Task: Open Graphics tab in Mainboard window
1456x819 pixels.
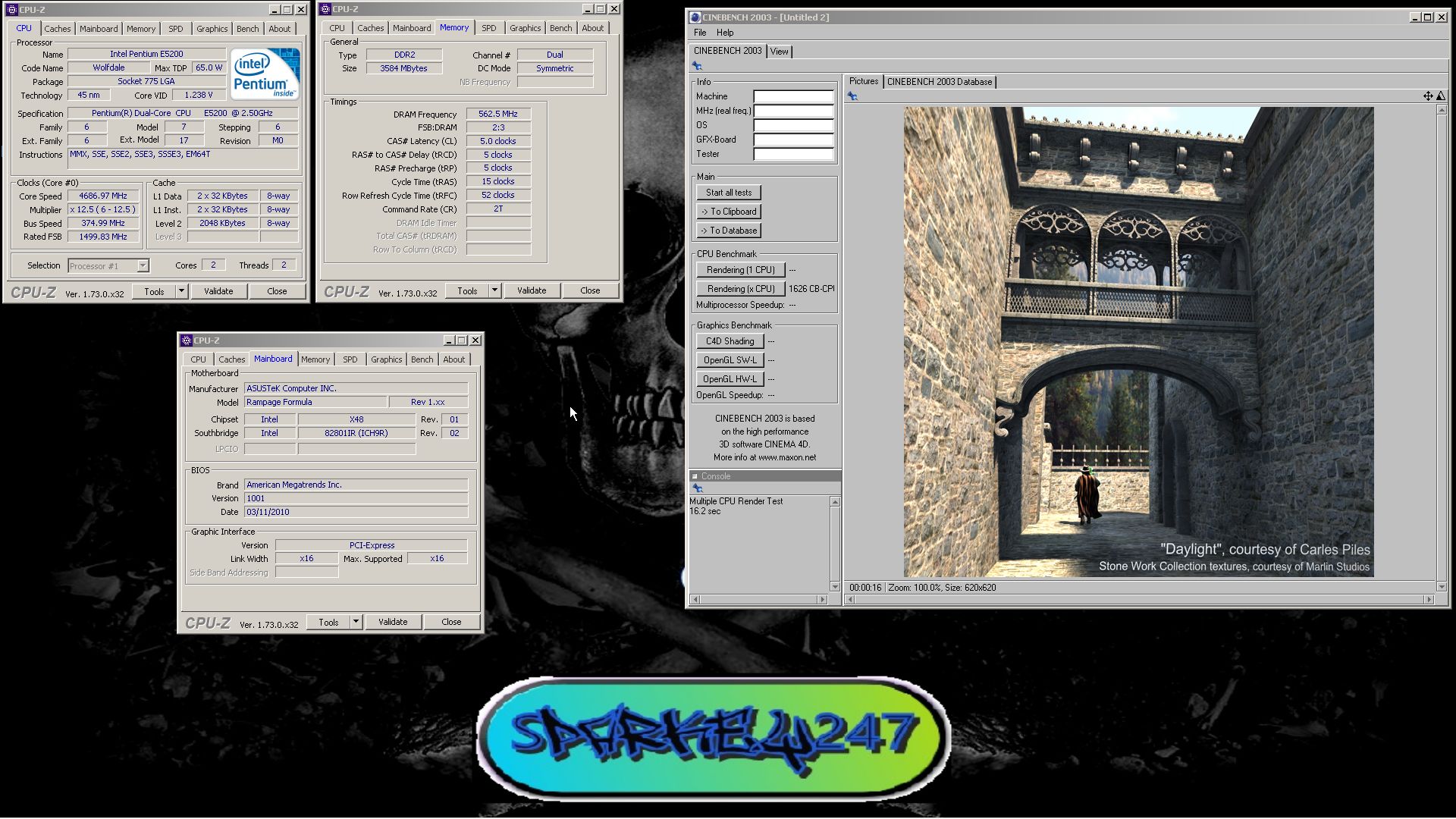Action: [387, 359]
